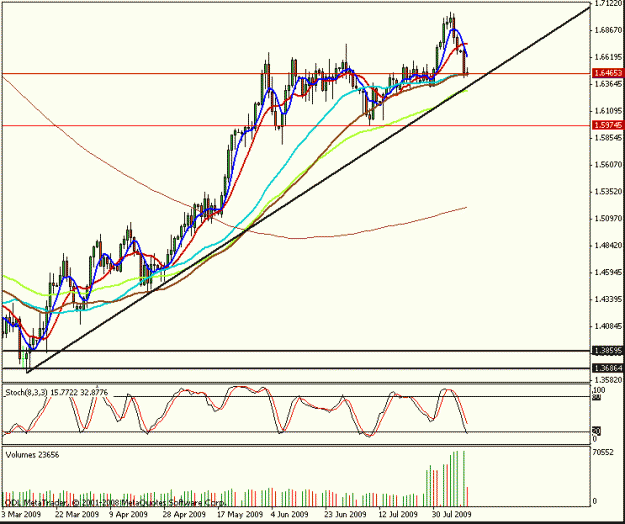Click the black 1.38595 level label
The width and height of the screenshot is (625, 524).
607,351
